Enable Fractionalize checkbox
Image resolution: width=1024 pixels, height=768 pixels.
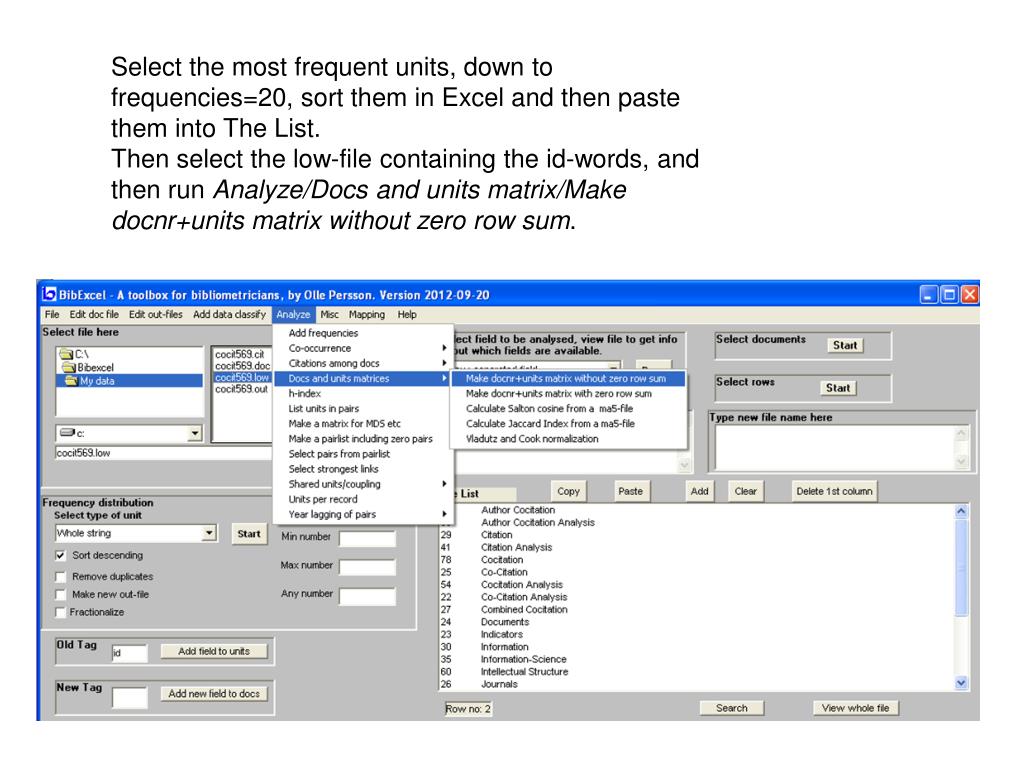click(61, 612)
